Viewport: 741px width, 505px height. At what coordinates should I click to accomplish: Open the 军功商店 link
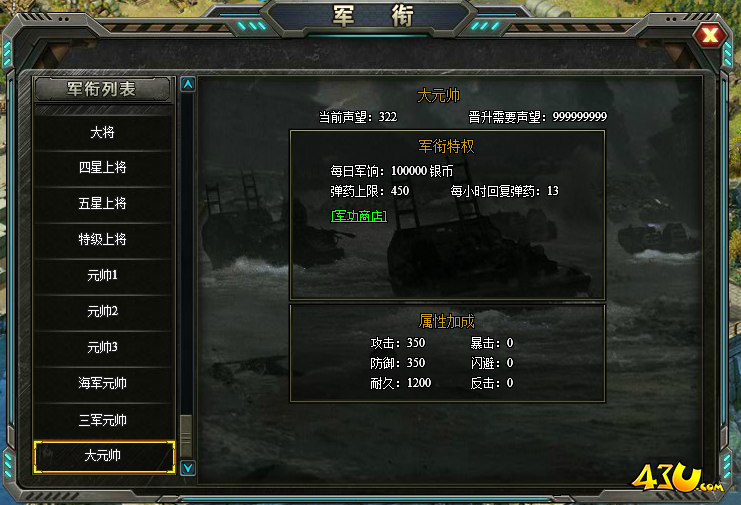pyautogui.click(x=359, y=216)
